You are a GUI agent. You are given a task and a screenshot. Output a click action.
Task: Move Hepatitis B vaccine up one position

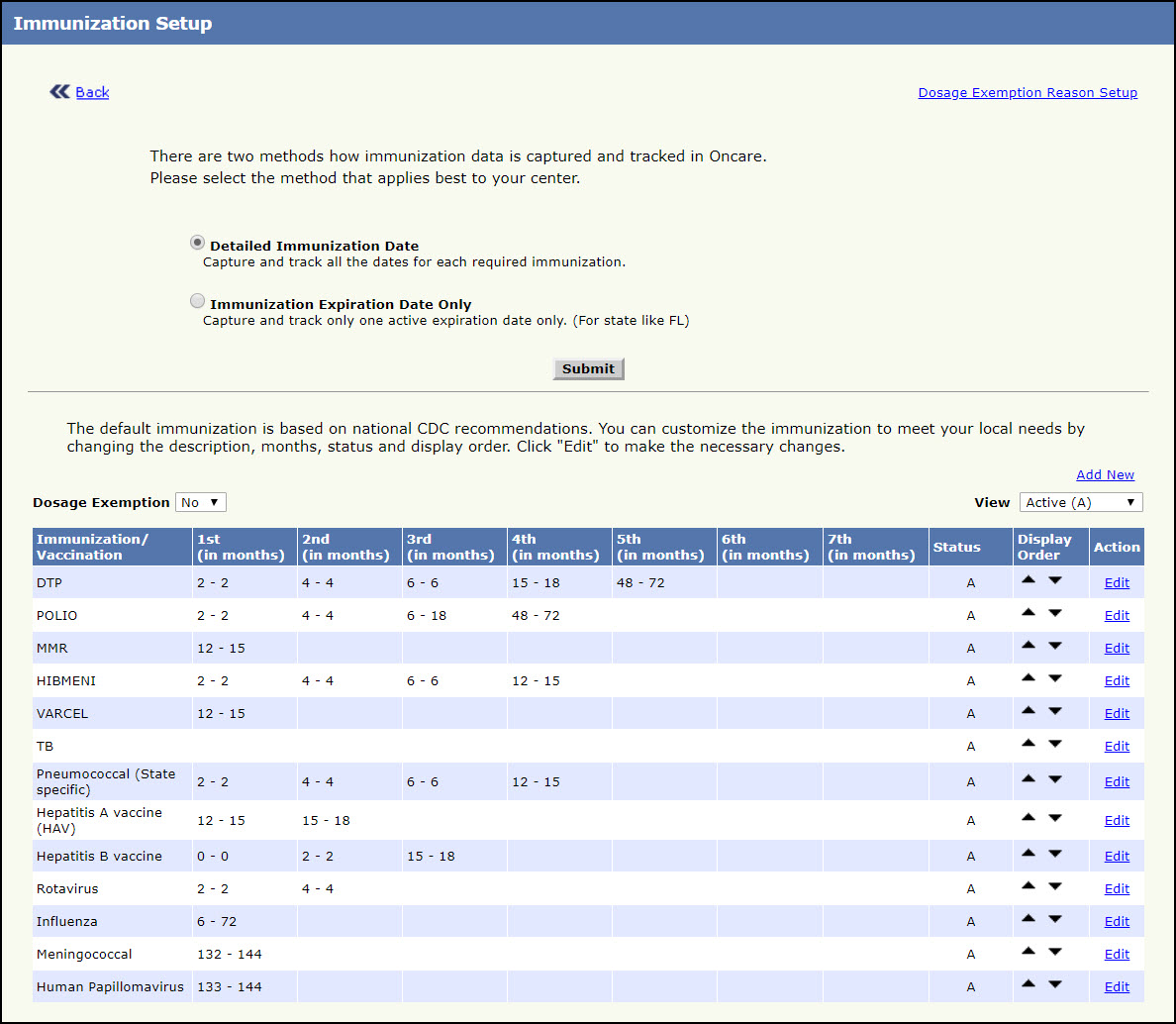(1029, 854)
